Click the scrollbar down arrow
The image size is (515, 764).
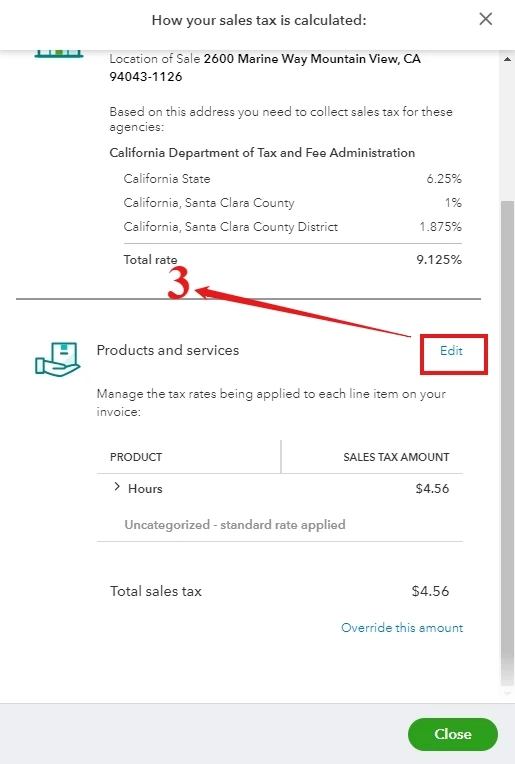(x=507, y=693)
